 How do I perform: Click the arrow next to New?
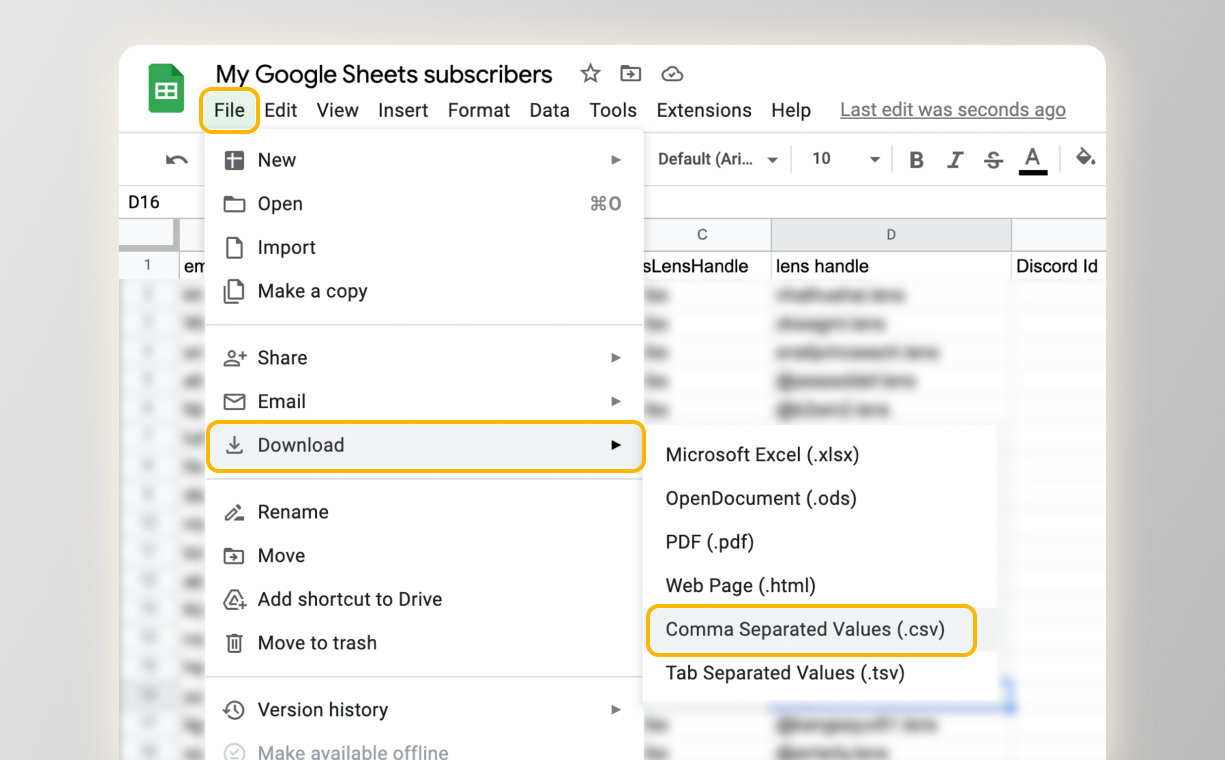616,160
